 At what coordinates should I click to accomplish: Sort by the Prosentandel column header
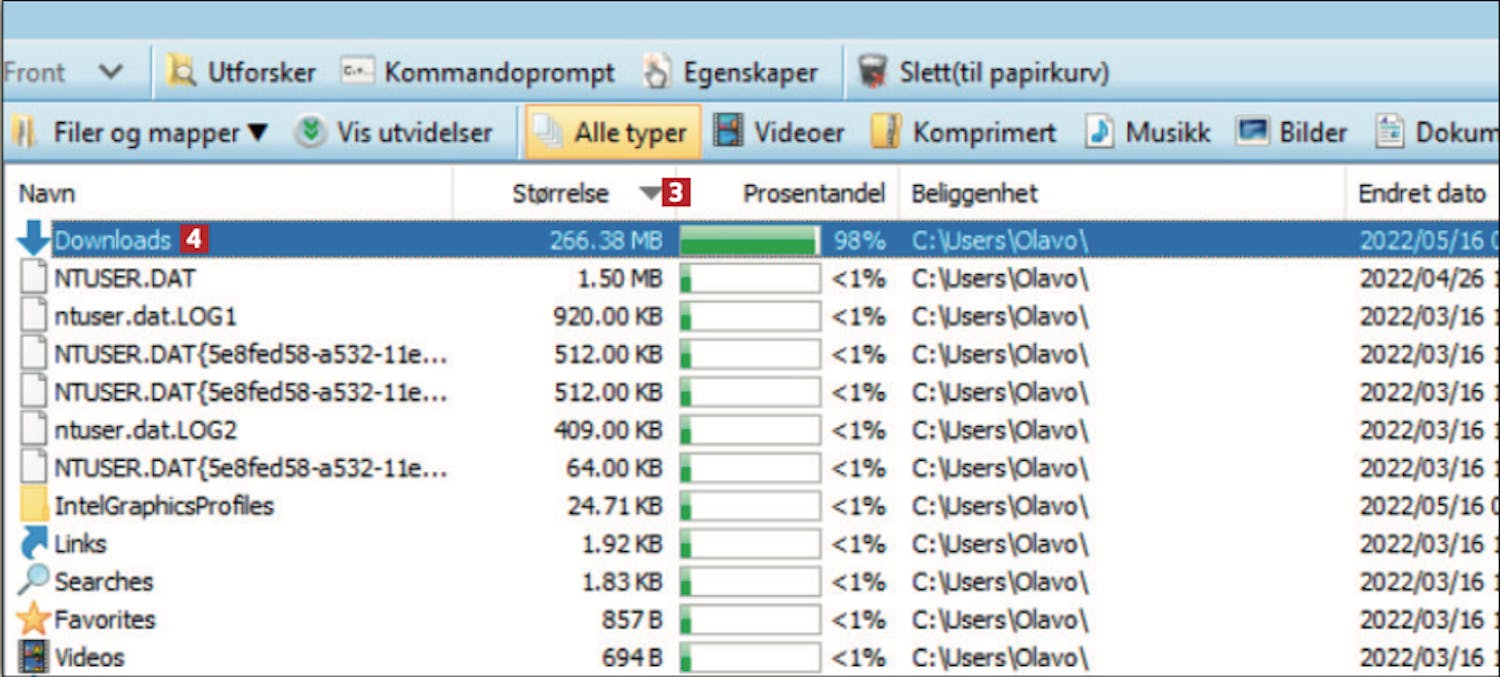click(x=814, y=193)
